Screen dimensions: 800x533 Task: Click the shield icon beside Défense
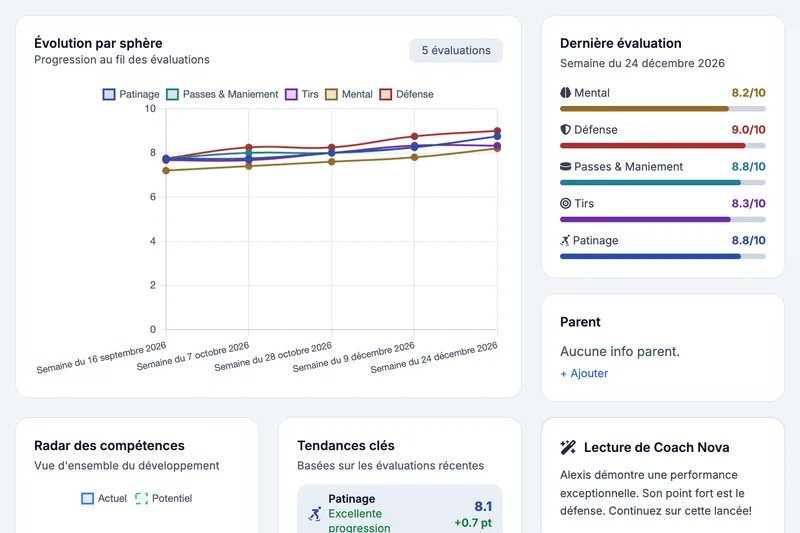[565, 130]
